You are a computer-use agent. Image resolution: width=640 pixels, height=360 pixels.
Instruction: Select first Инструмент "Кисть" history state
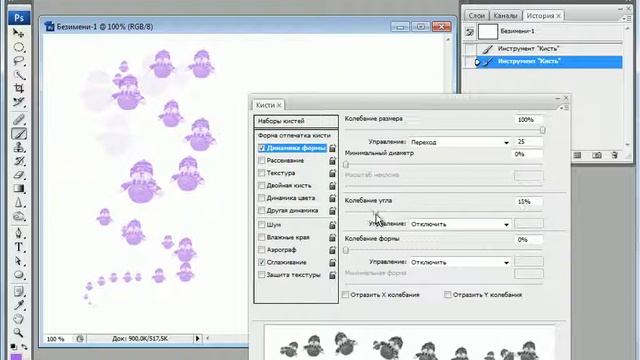543,49
